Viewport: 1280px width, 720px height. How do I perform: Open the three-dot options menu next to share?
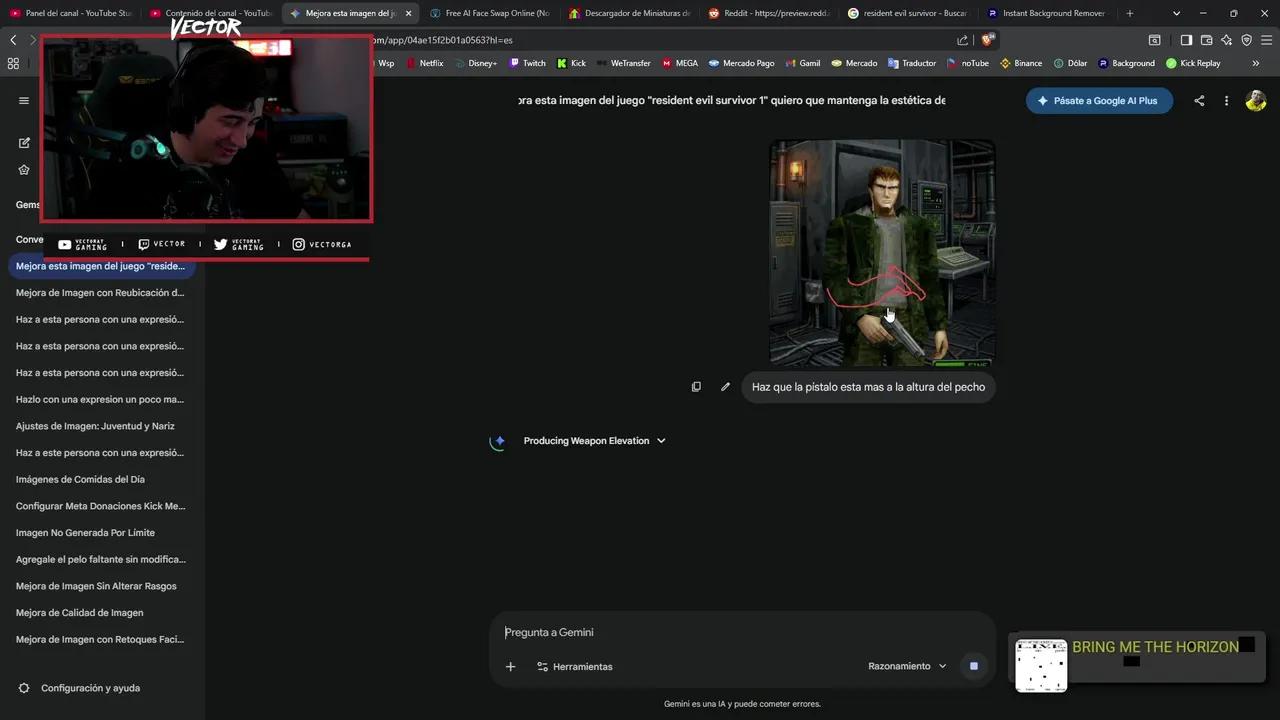(1226, 101)
